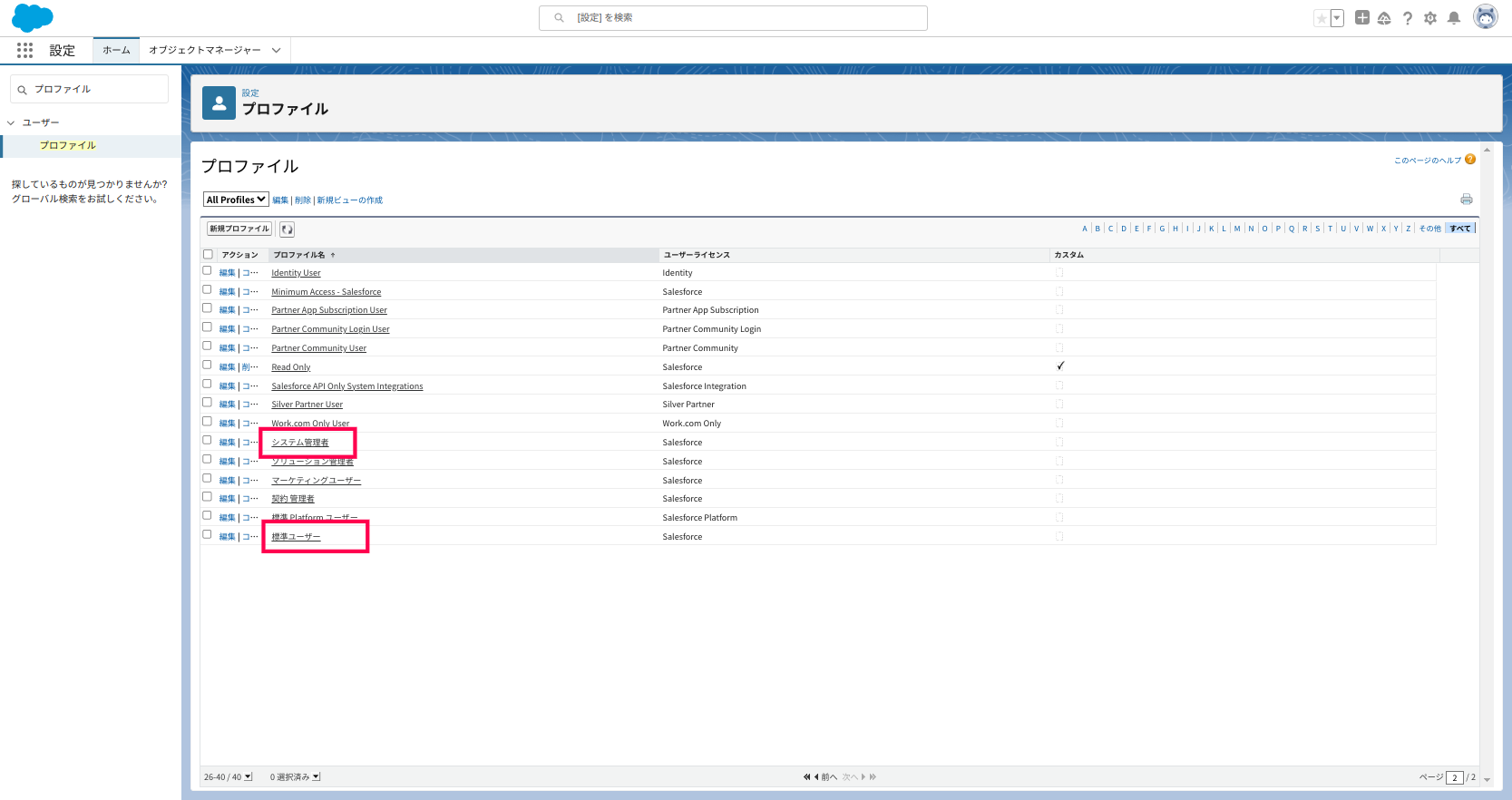Check the Silver Partner User checkbox
1512x800 pixels.
[207, 403]
